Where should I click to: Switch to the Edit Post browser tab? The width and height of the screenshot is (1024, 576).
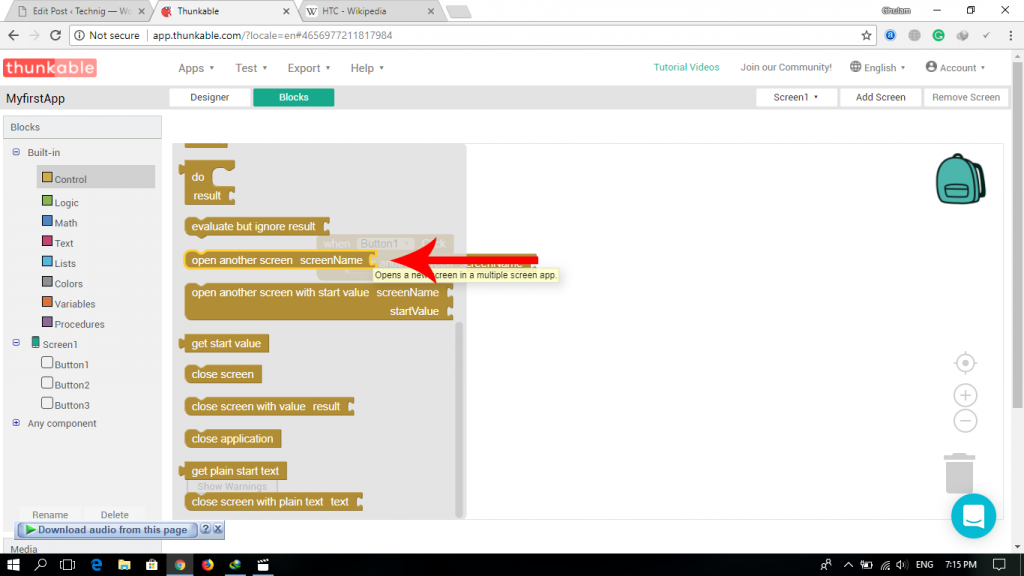point(82,11)
